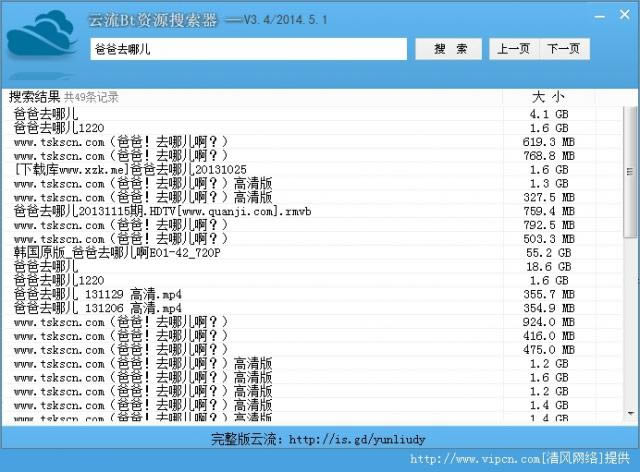Close the 云流Bt资源搜索器 window
This screenshot has height=472, width=640.
(x=624, y=15)
